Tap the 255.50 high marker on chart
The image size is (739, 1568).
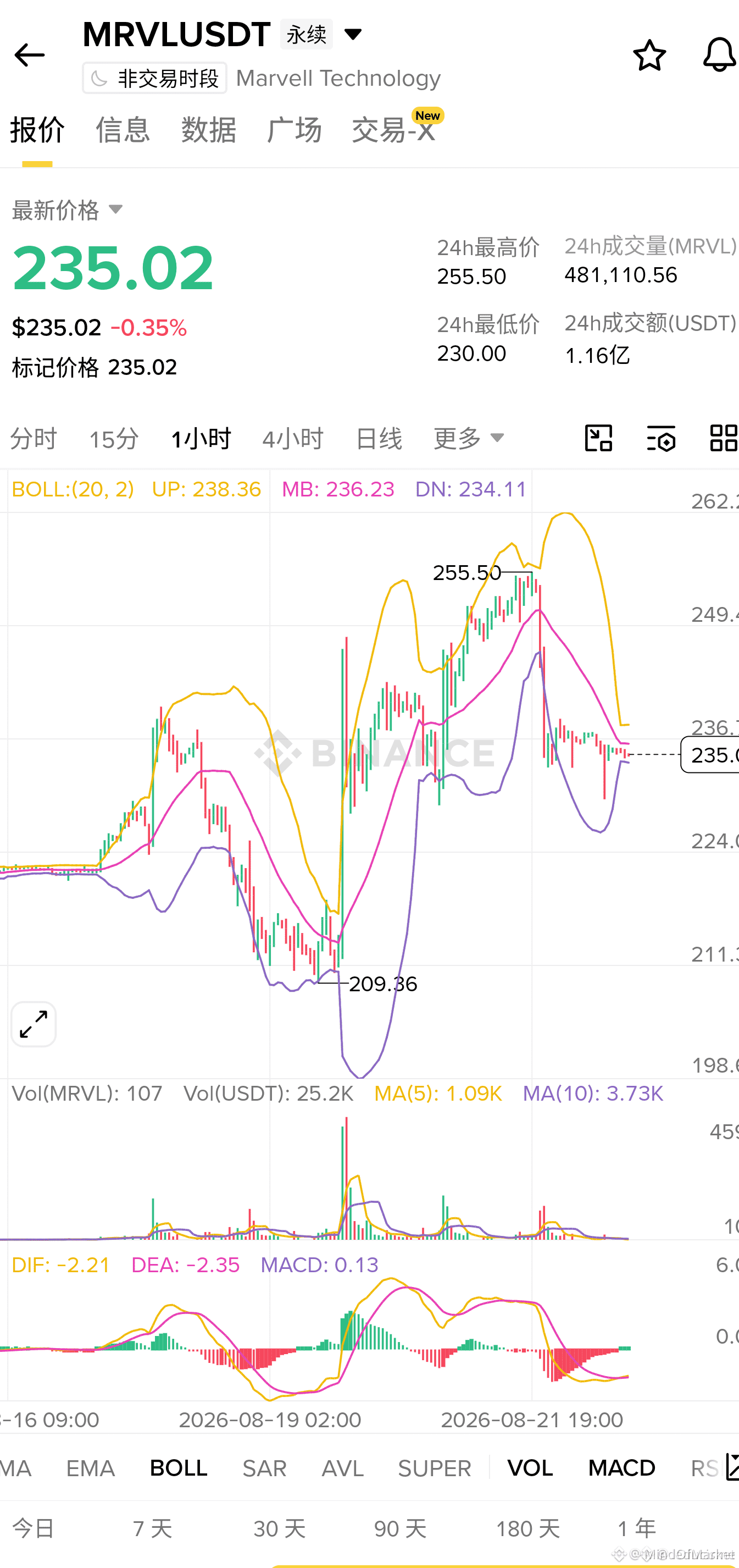pos(467,572)
